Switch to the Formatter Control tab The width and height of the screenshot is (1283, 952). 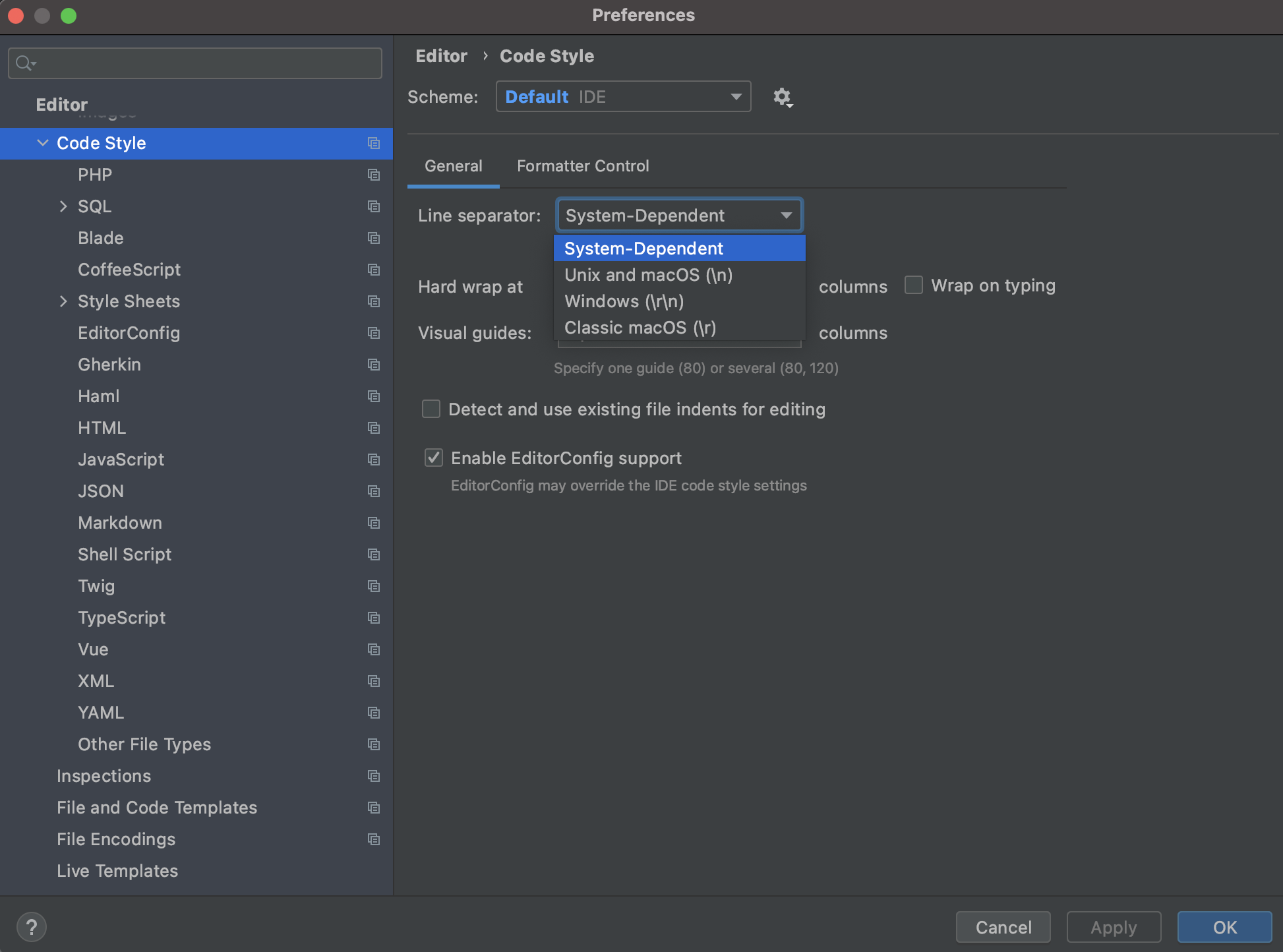click(x=583, y=166)
